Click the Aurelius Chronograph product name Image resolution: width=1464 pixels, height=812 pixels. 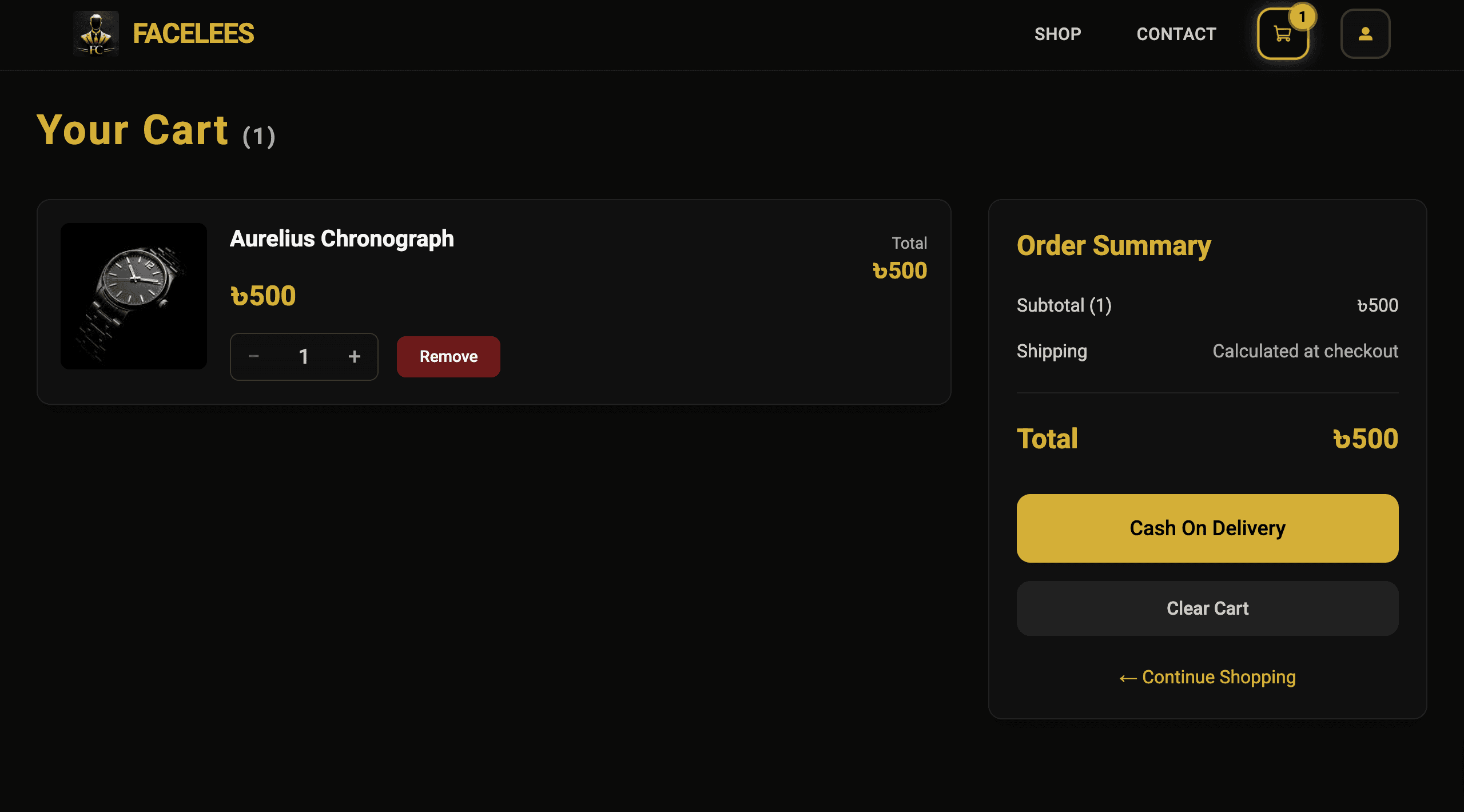click(x=341, y=238)
